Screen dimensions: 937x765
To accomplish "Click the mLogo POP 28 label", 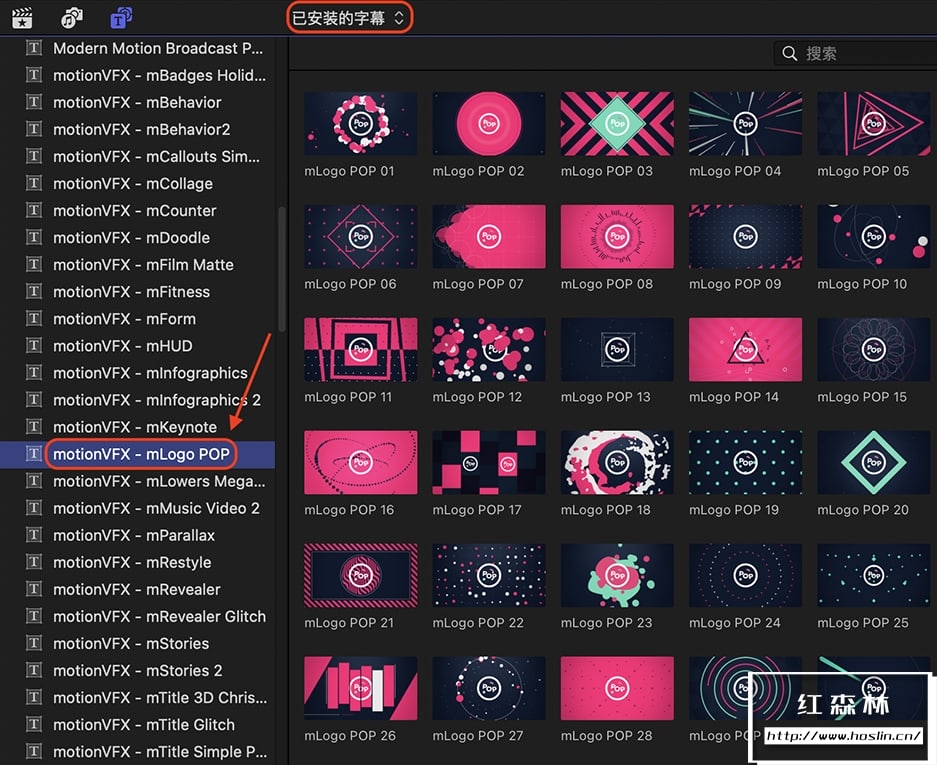I will pos(606,736).
